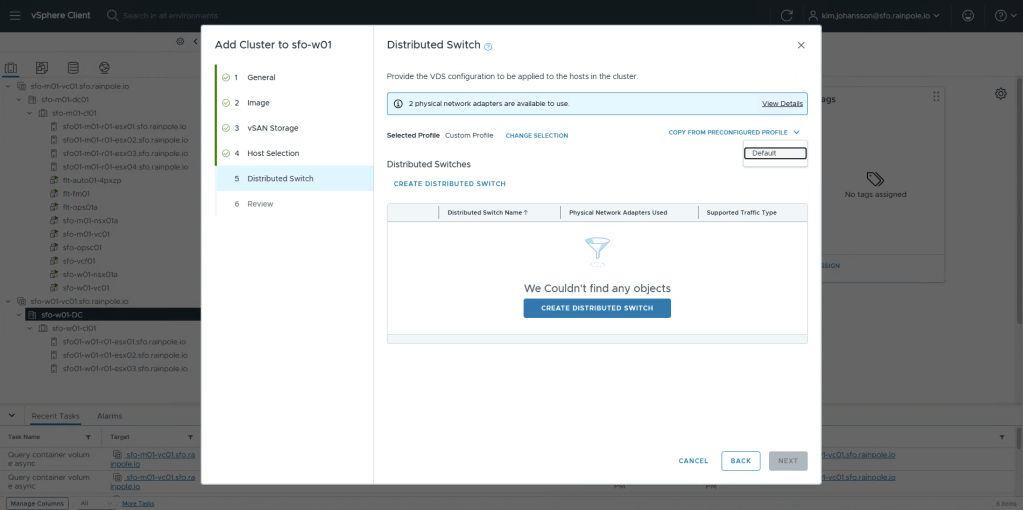Image resolution: width=1023 pixels, height=510 pixels.
Task: Click the feedback smiley icon
Action: tap(967, 15)
